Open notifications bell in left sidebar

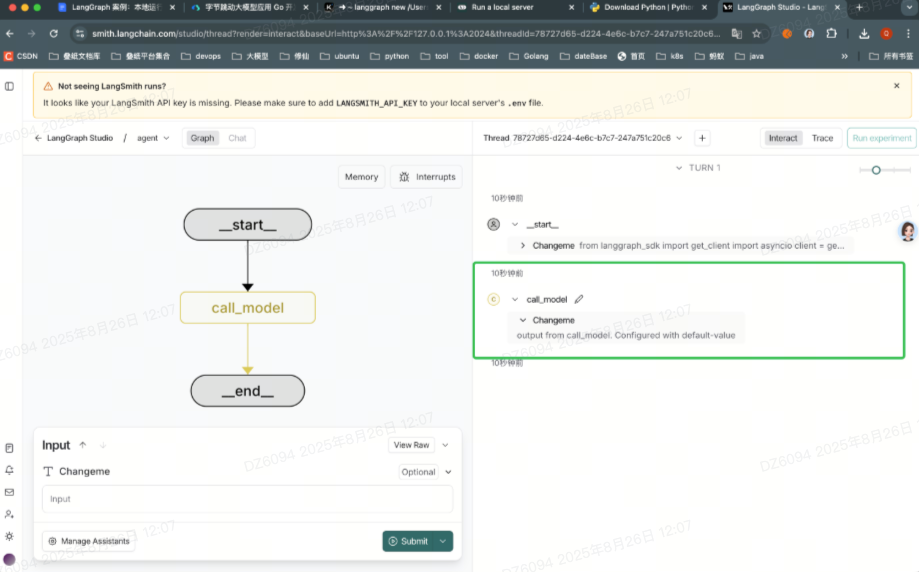(x=9, y=470)
